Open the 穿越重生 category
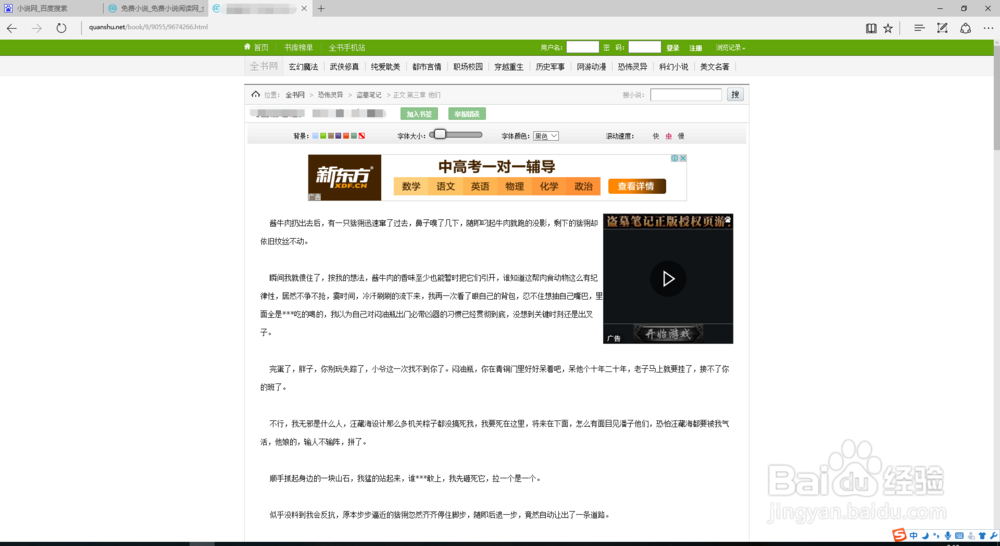The height and width of the screenshot is (546, 1000). click(x=509, y=67)
